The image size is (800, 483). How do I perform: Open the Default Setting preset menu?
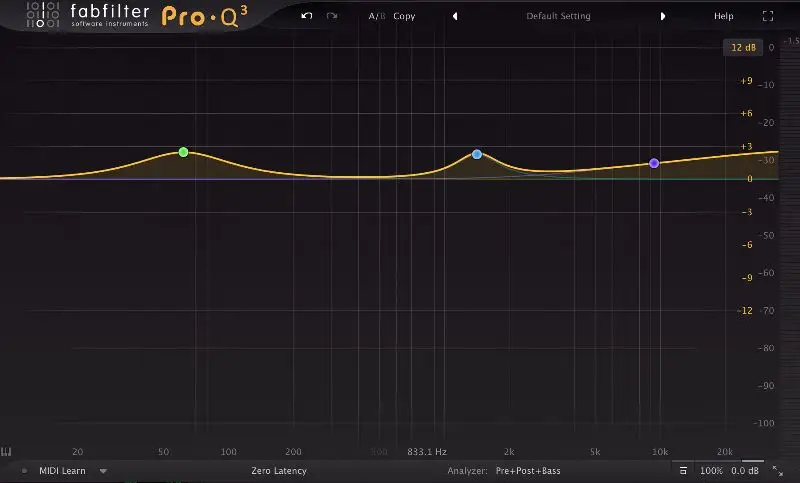click(558, 16)
